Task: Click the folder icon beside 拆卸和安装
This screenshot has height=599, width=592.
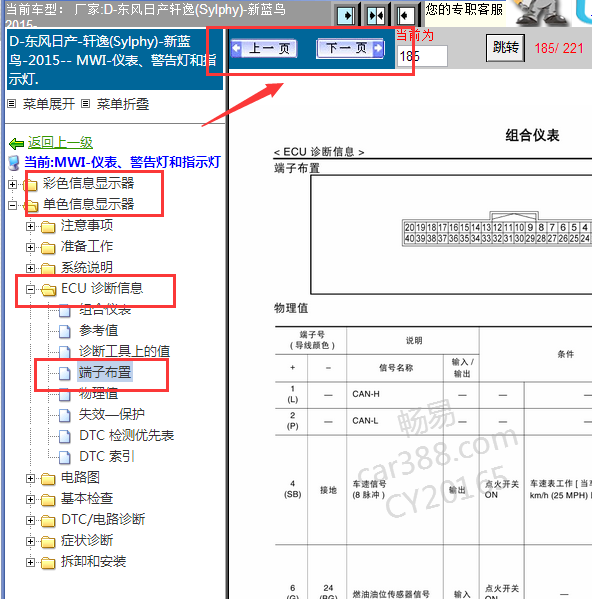Action: 48,563
